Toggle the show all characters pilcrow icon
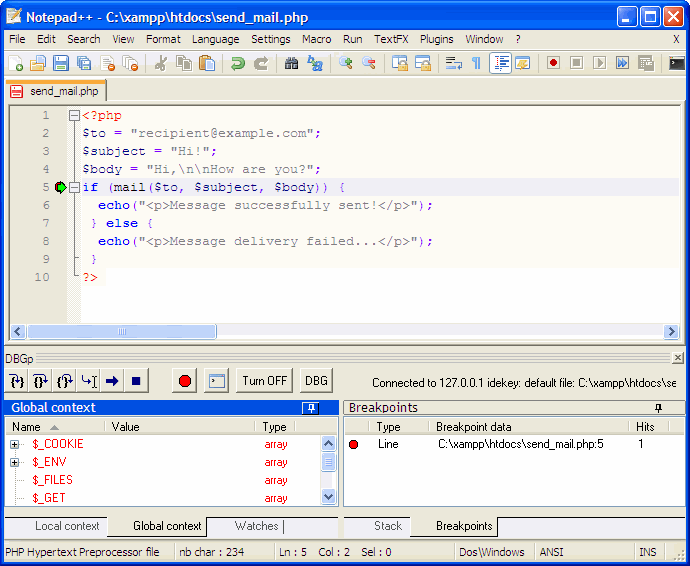The width and height of the screenshot is (690, 566). 476,63
